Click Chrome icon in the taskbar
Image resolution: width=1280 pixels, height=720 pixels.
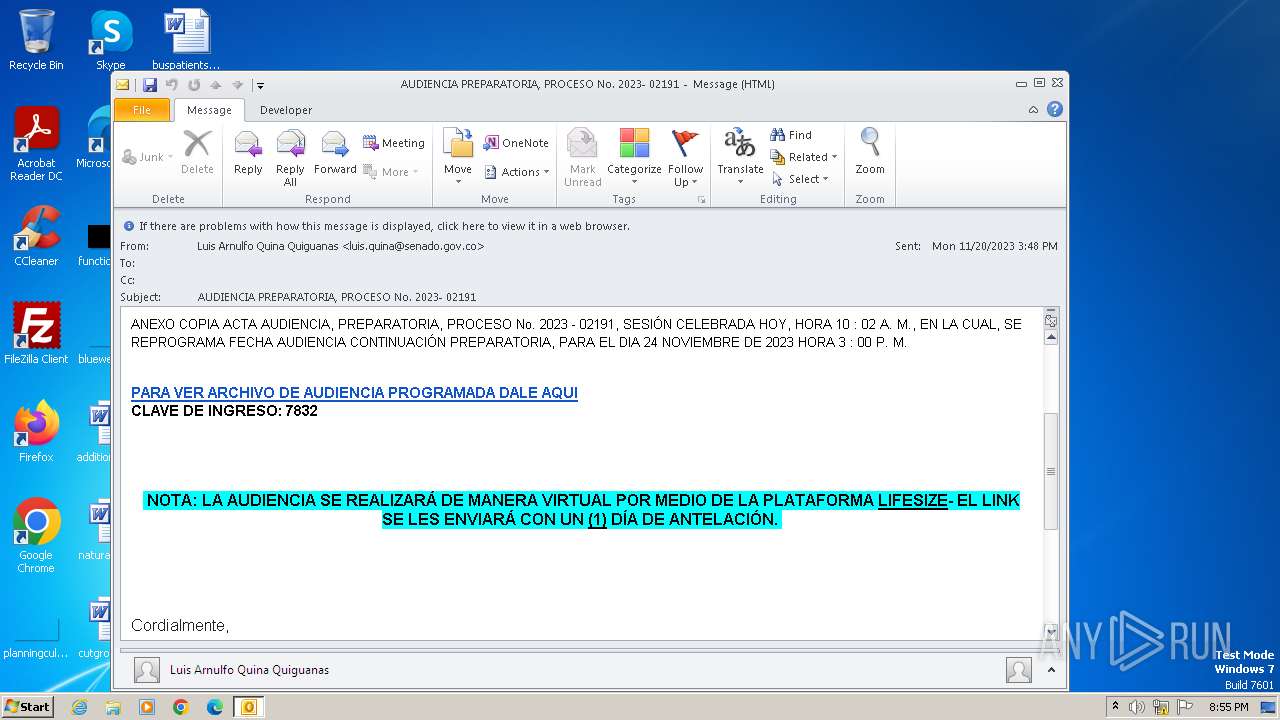(181, 707)
